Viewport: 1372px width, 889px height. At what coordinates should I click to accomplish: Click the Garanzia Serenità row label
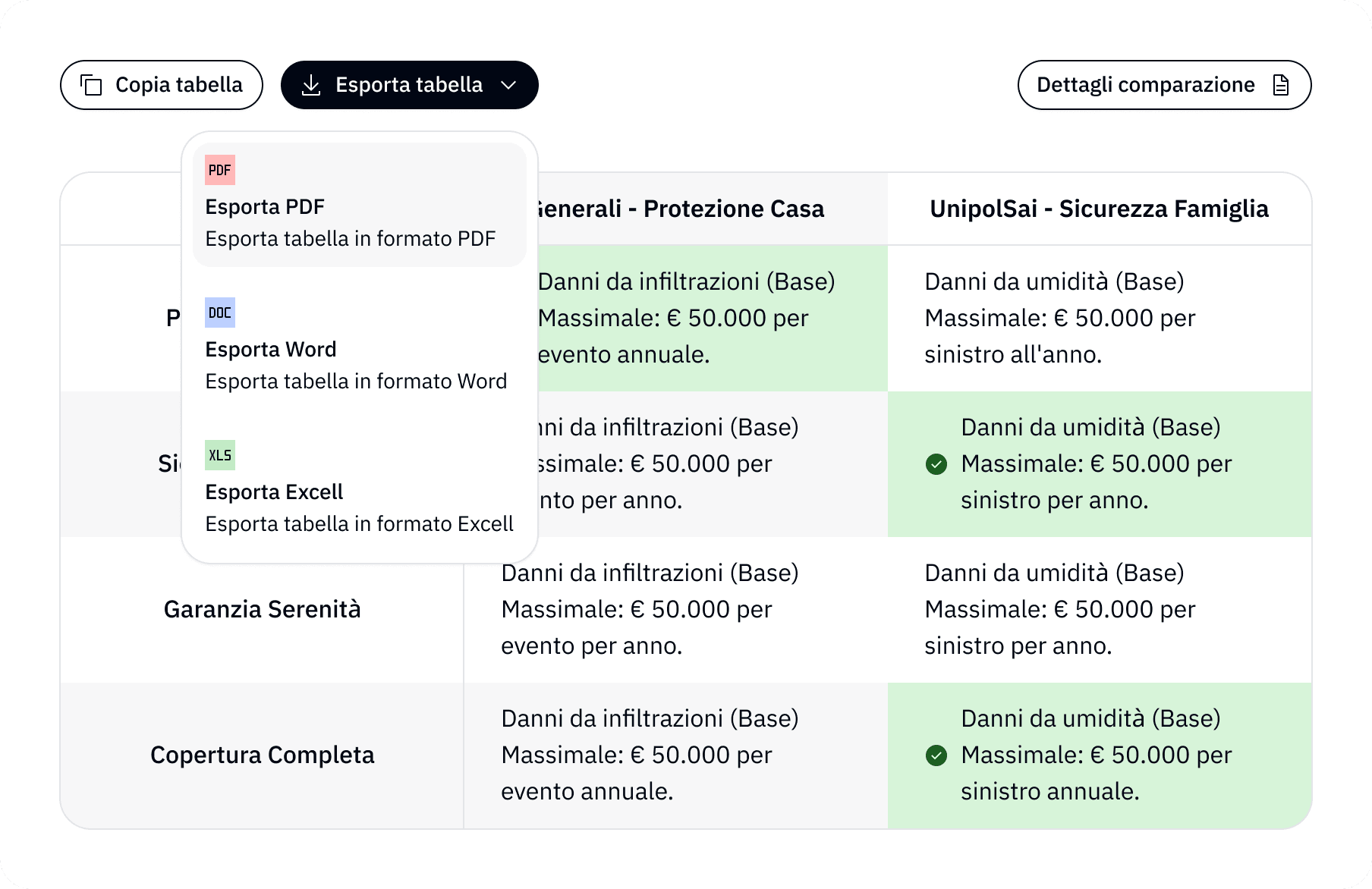tap(263, 609)
